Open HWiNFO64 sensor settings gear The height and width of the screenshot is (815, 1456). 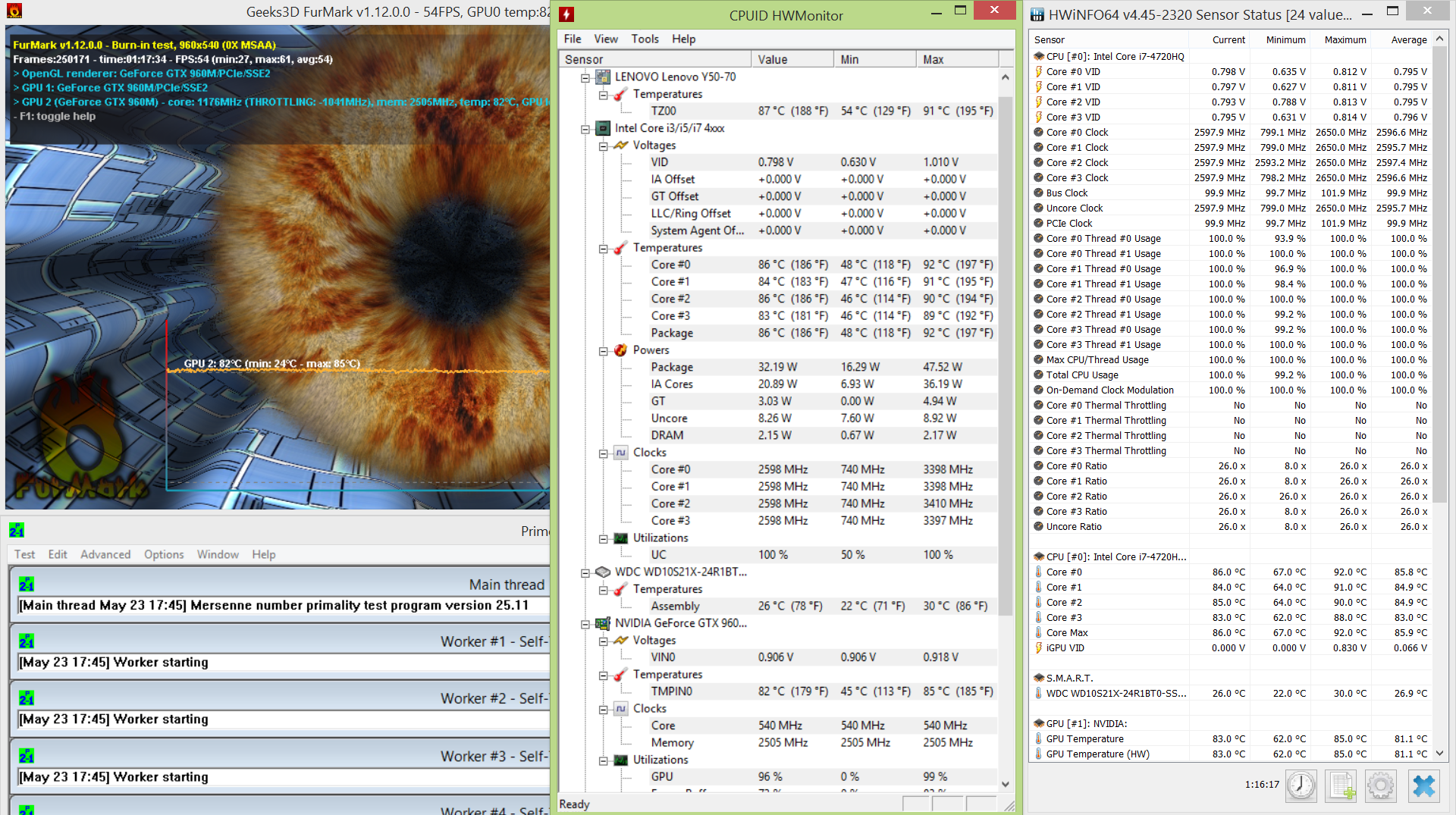(x=1381, y=785)
